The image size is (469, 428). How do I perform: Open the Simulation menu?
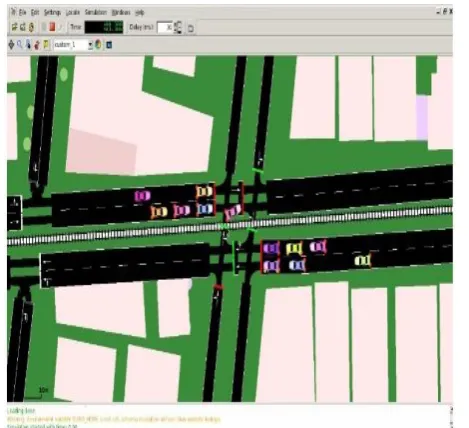point(96,12)
